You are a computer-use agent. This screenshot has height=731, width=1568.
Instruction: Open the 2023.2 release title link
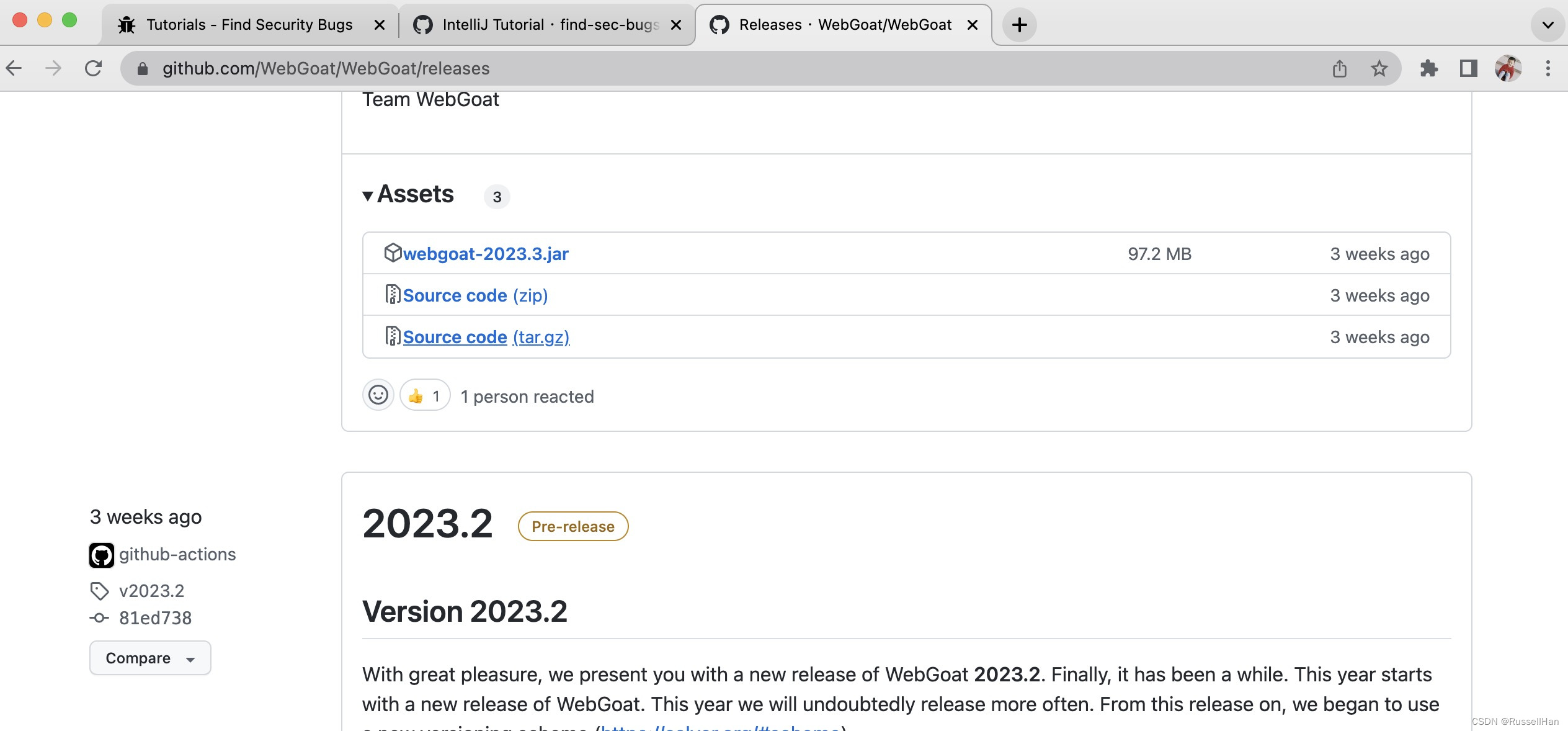[x=427, y=524]
